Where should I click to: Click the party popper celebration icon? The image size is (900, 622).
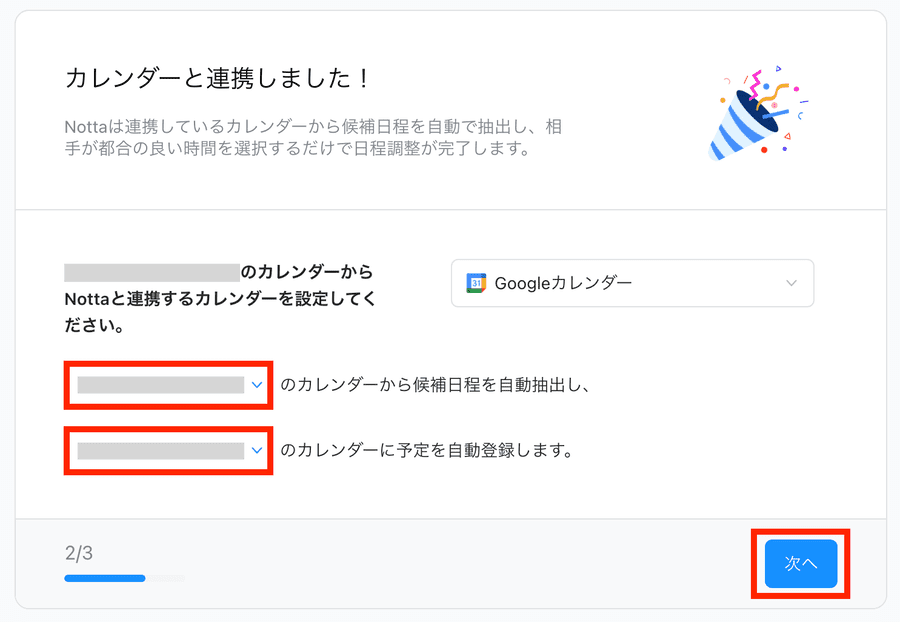pyautogui.click(x=750, y=112)
